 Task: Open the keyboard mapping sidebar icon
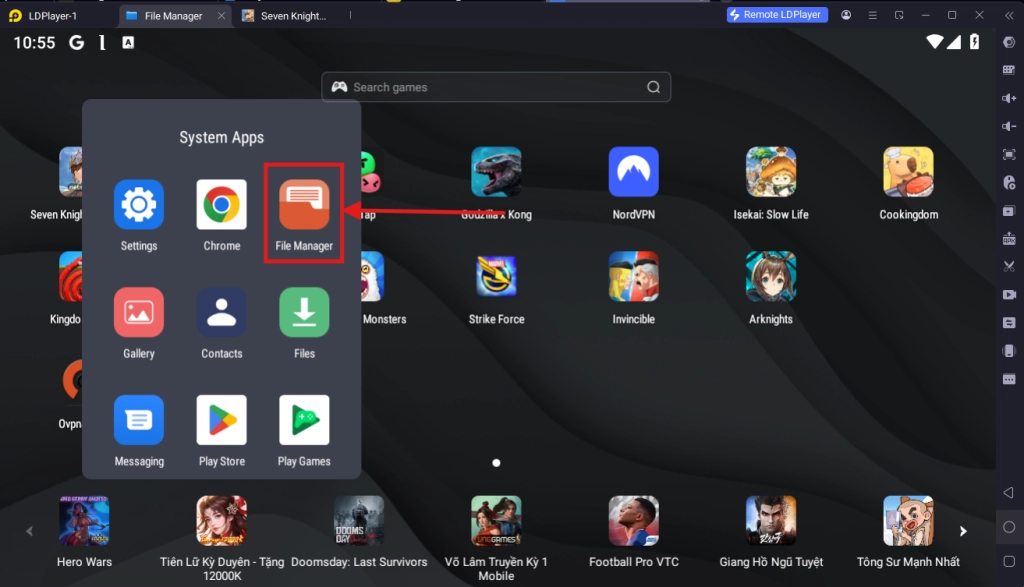1009,70
